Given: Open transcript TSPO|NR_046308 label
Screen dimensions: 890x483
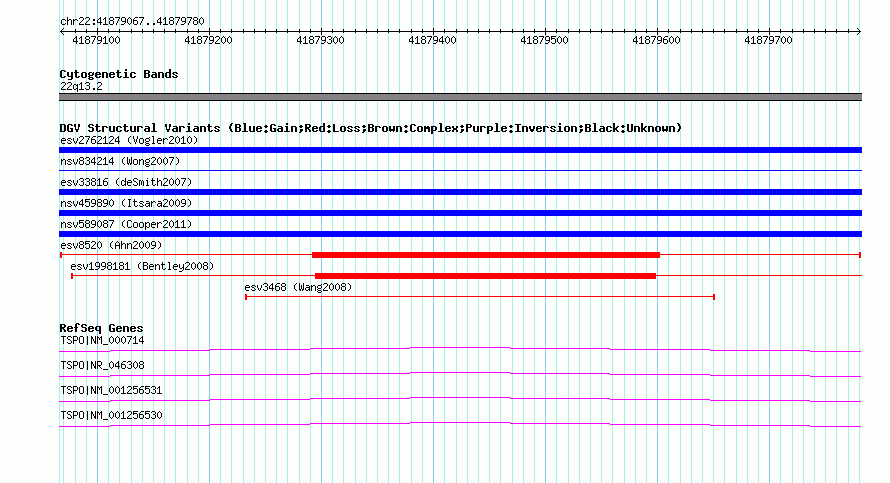Looking at the screenshot, I should (x=102, y=366).
